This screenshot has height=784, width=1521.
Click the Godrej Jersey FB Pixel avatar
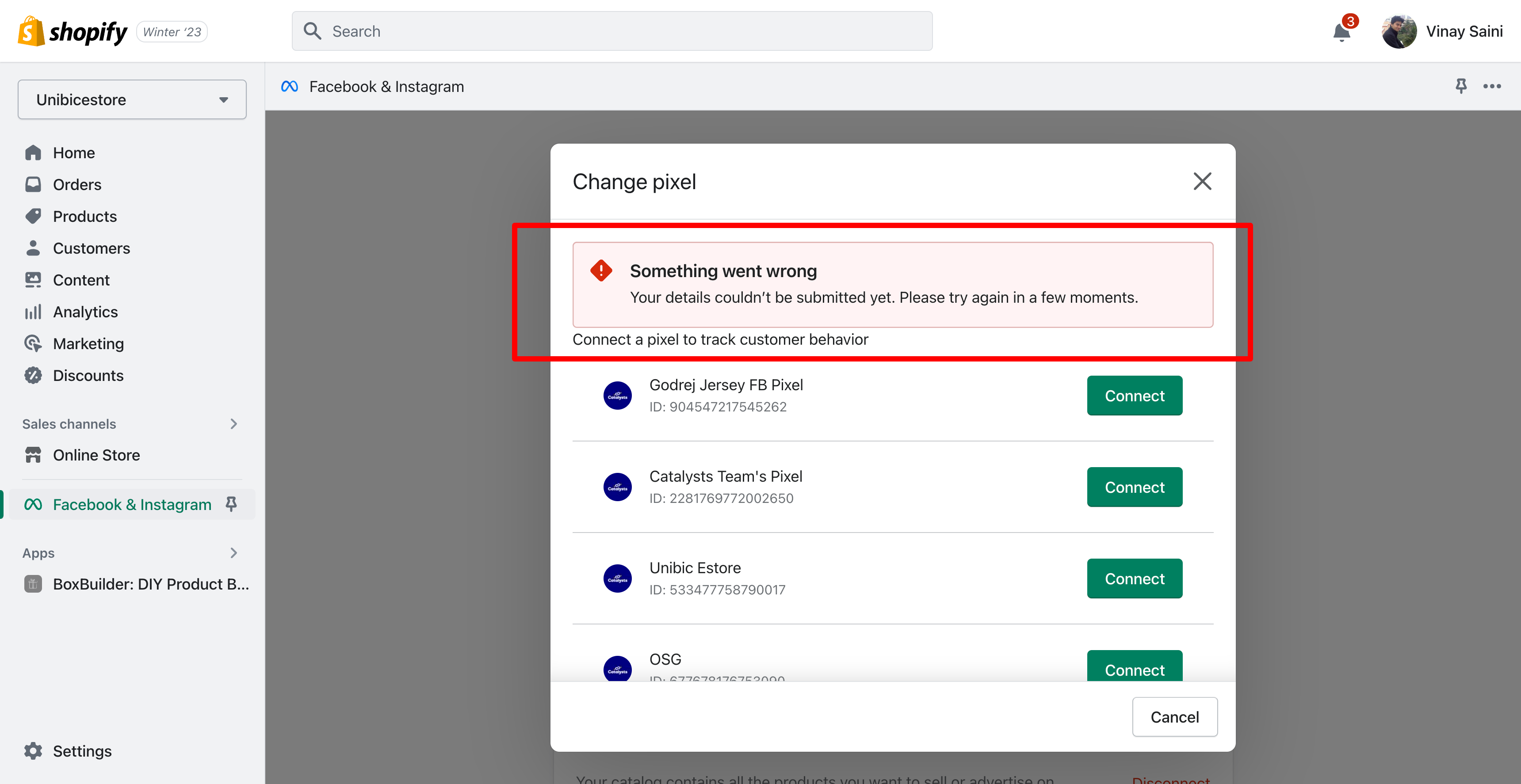[x=617, y=396]
